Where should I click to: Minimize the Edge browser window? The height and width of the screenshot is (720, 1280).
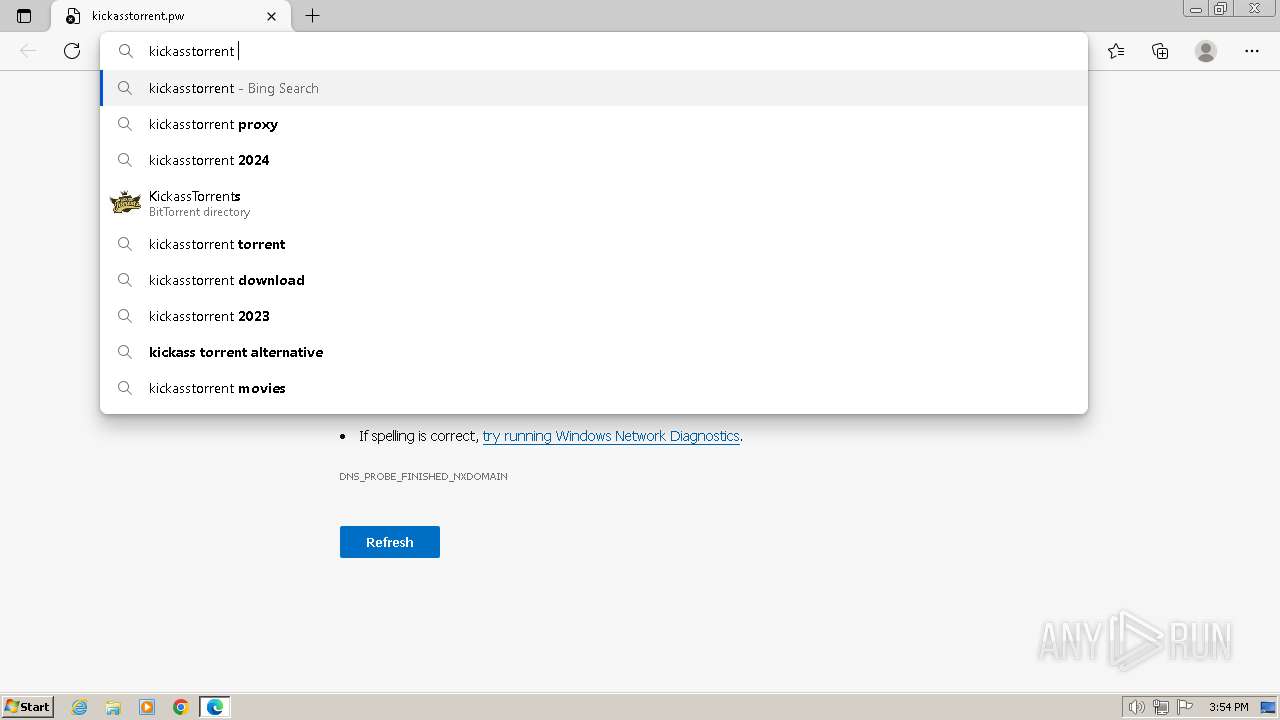click(x=1195, y=9)
